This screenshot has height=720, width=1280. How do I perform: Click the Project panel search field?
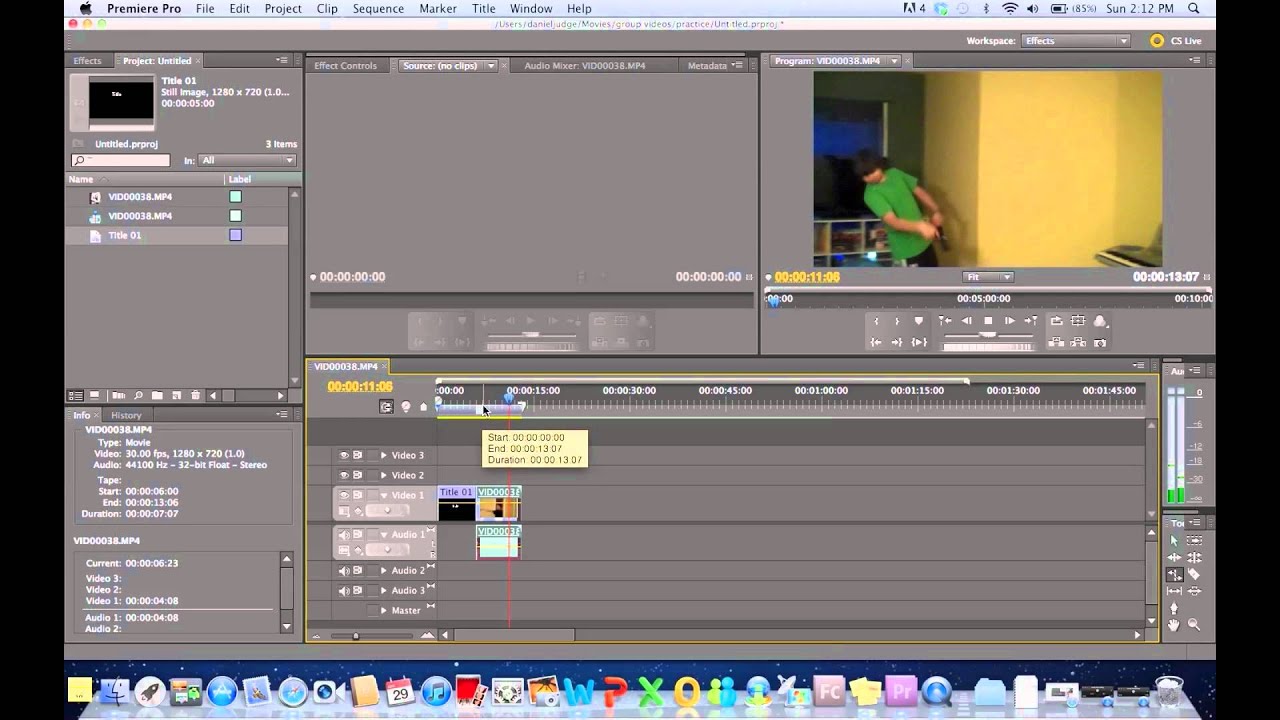120,160
